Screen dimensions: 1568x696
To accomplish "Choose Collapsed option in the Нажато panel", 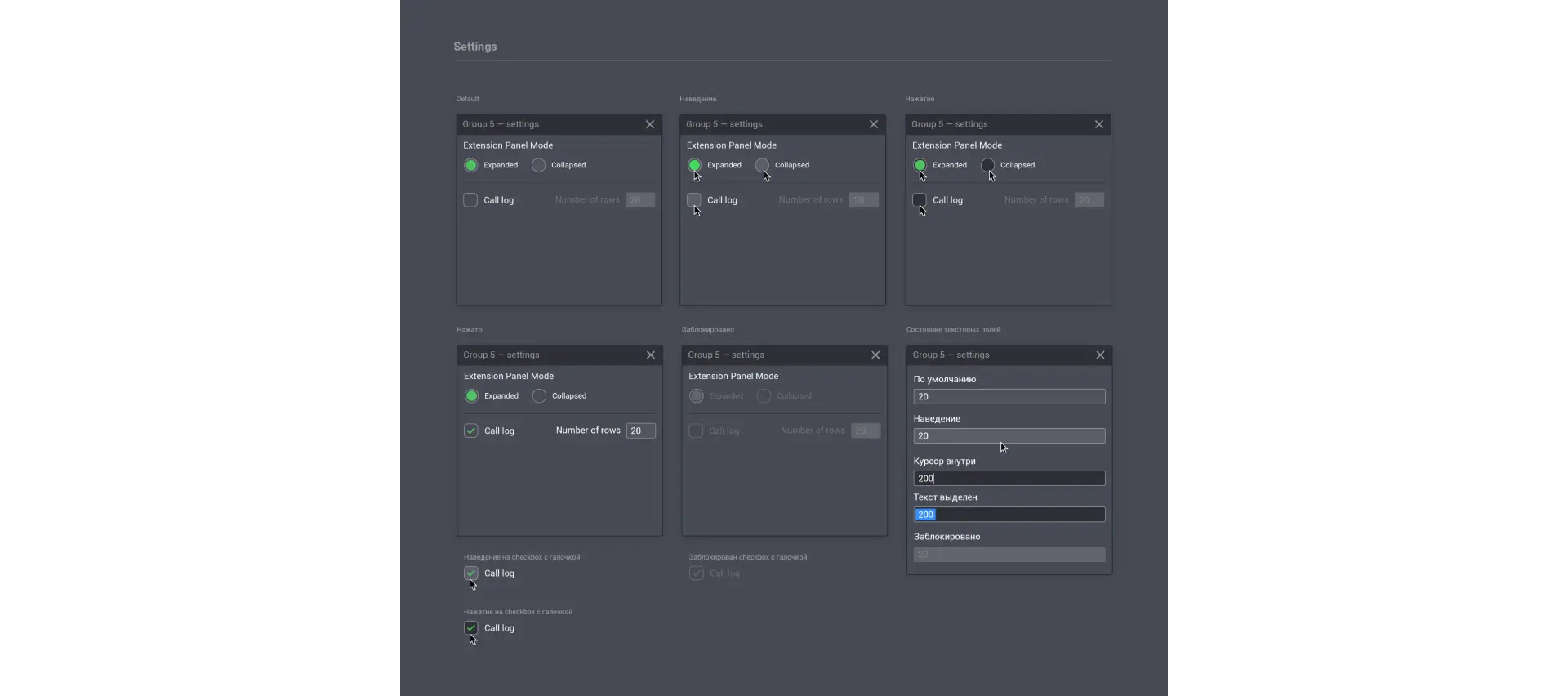I will tap(540, 396).
